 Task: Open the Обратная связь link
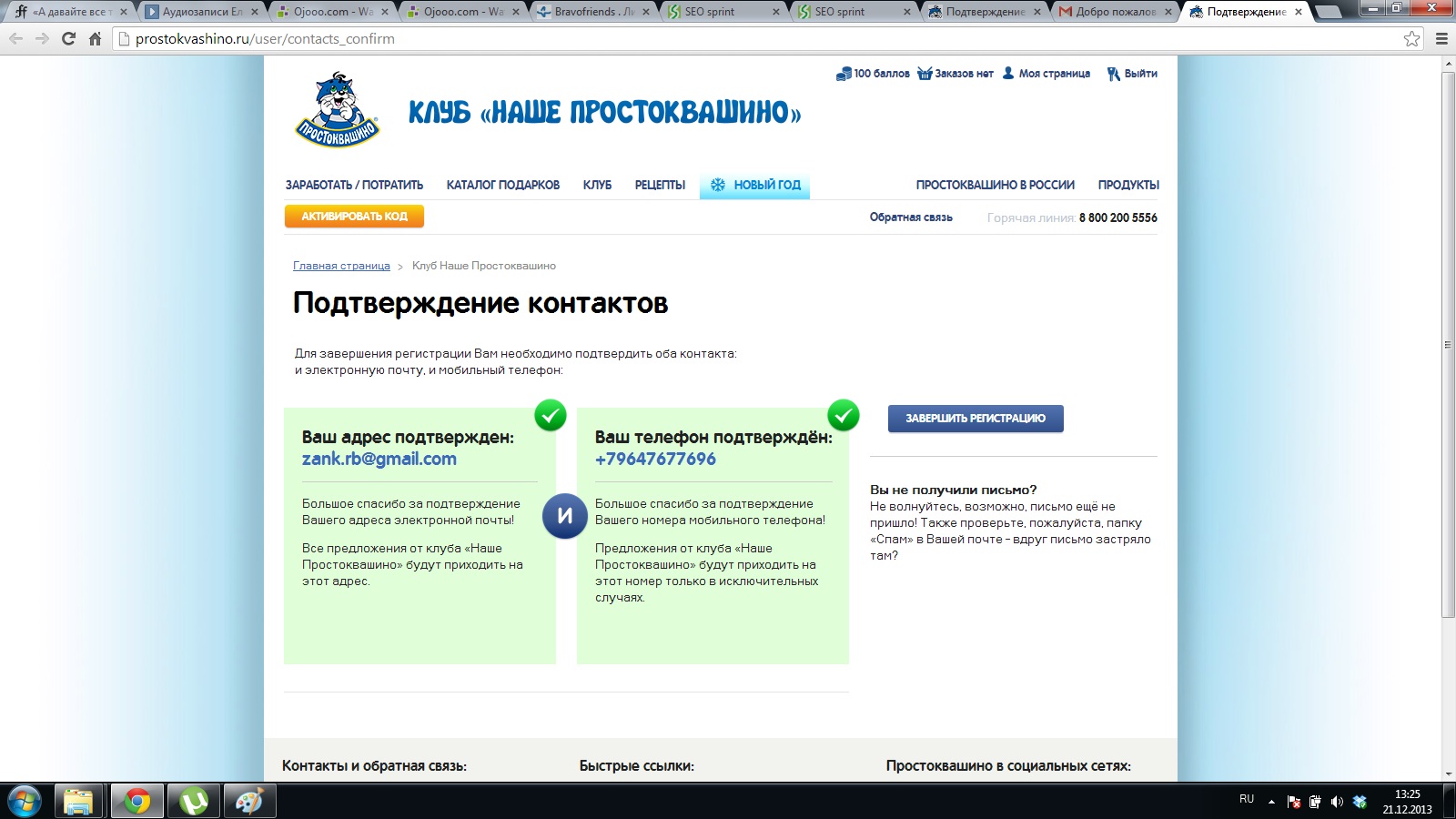point(911,217)
